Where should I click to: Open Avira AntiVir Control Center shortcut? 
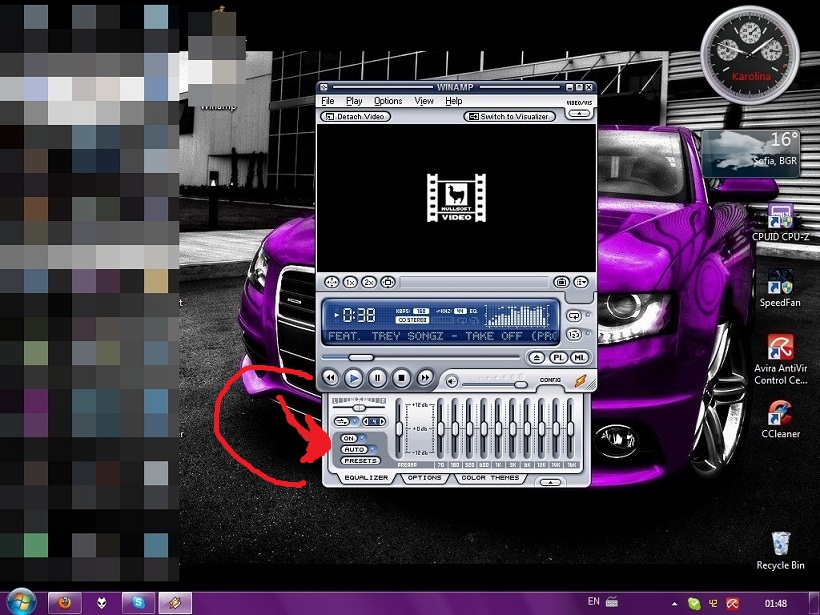click(780, 360)
